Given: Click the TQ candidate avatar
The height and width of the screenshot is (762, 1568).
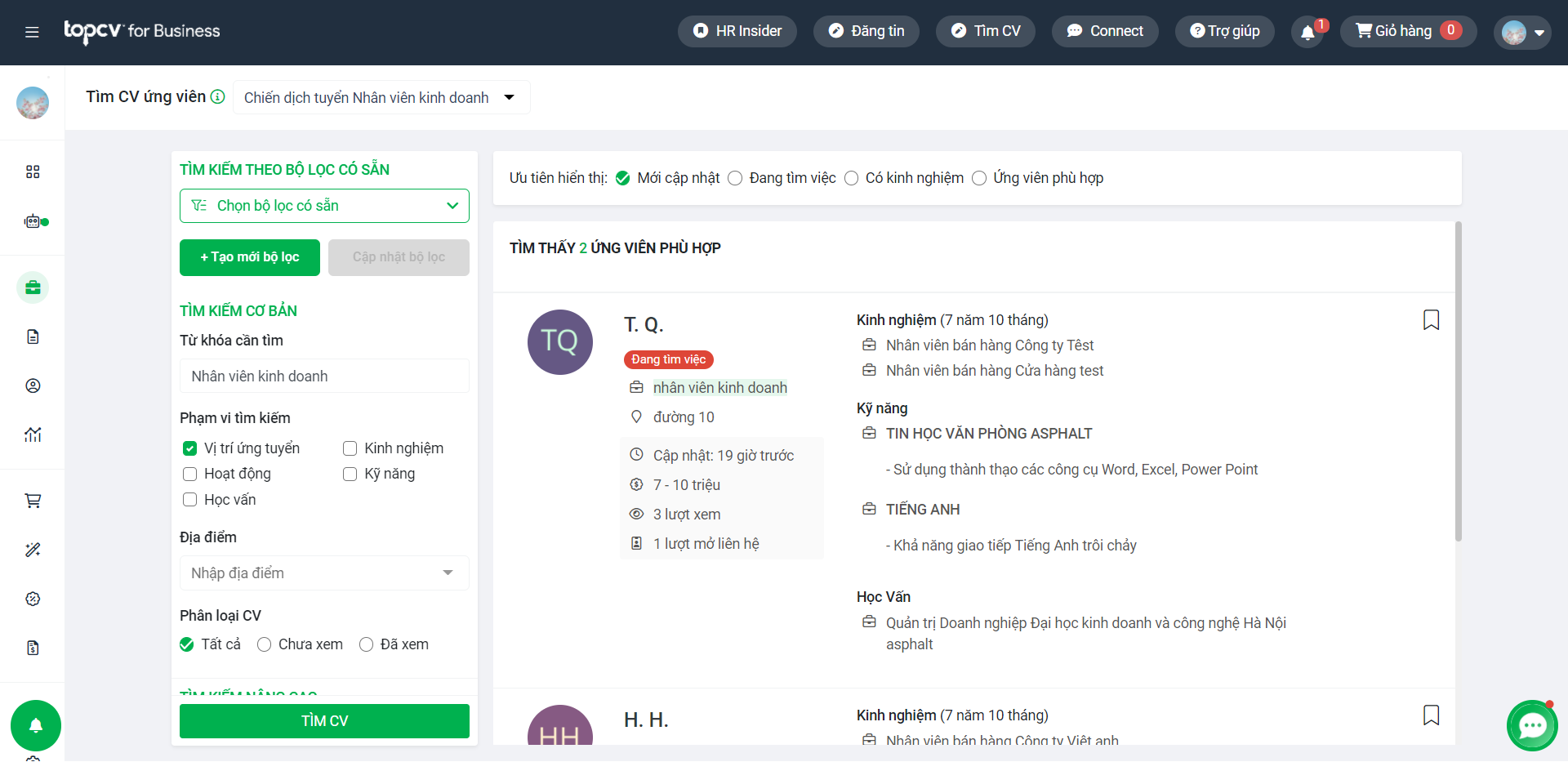Looking at the screenshot, I should [560, 342].
